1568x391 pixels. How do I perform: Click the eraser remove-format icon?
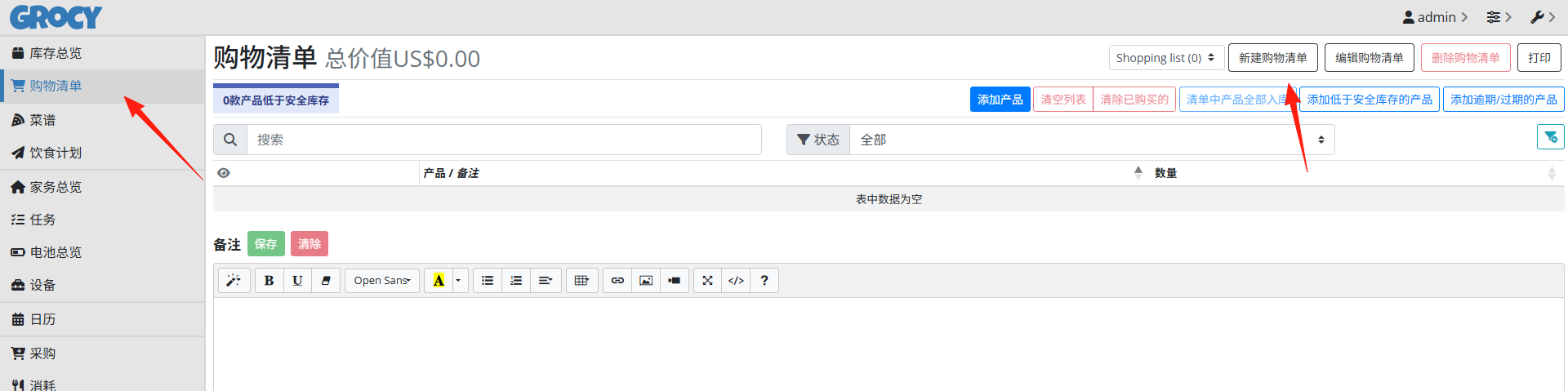pos(326,281)
